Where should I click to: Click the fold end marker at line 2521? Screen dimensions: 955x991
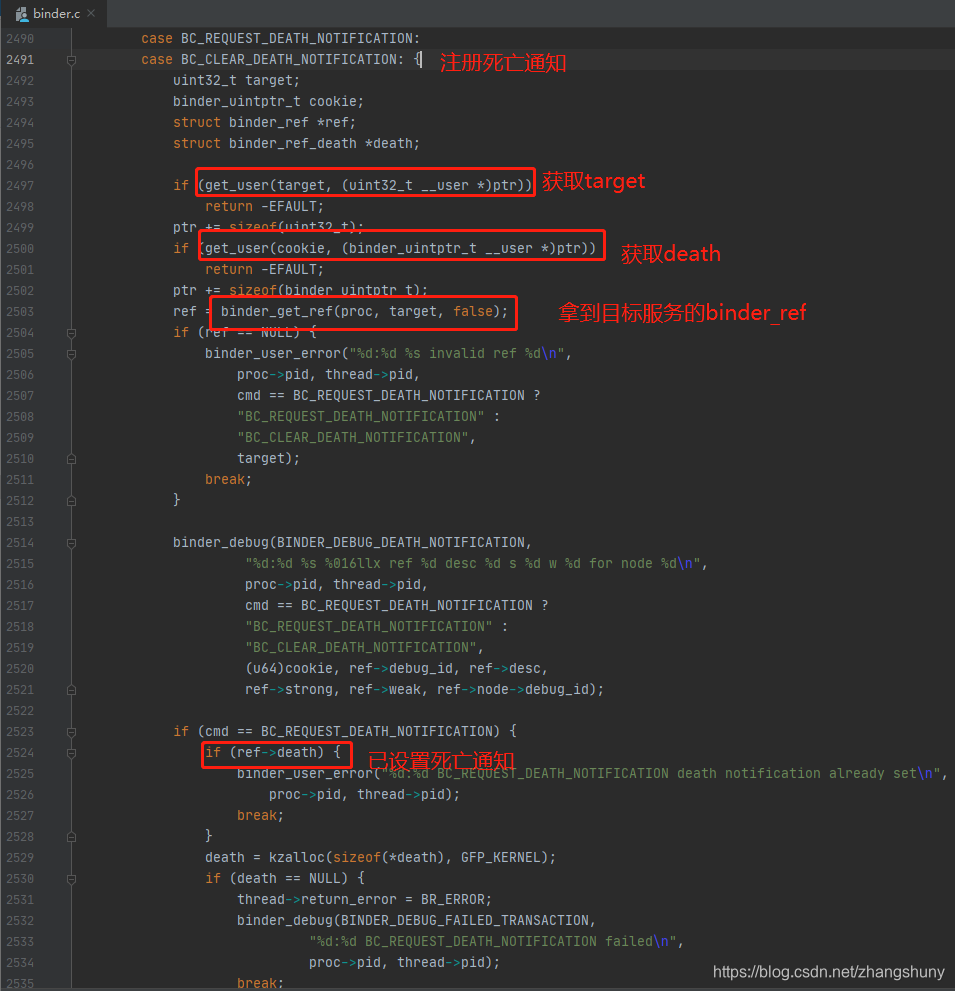pyautogui.click(x=71, y=690)
